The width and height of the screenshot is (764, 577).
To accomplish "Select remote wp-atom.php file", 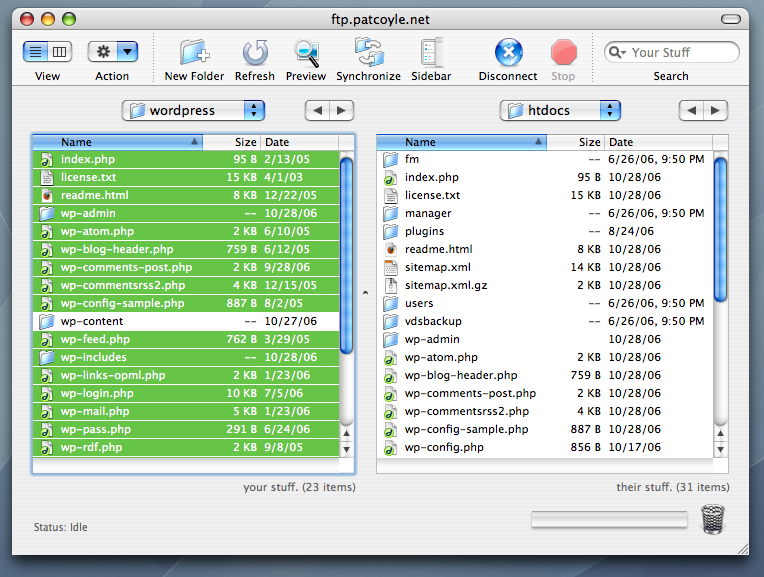I will pos(545,358).
